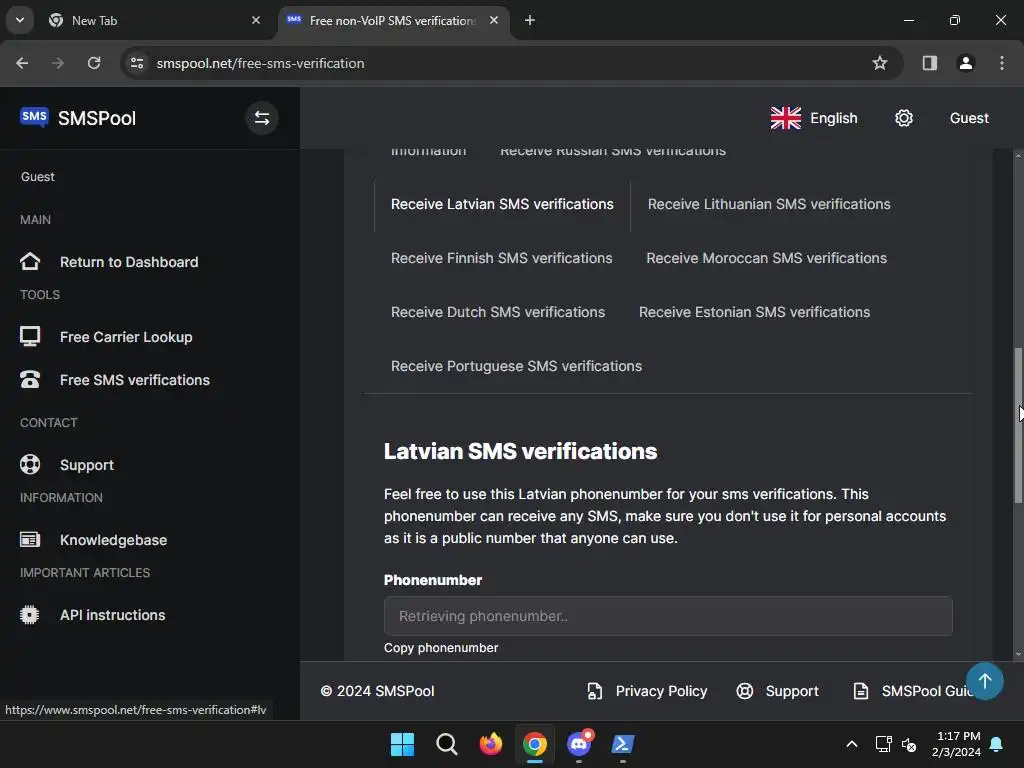
Task: View site information icon in address bar
Action: coord(137,63)
